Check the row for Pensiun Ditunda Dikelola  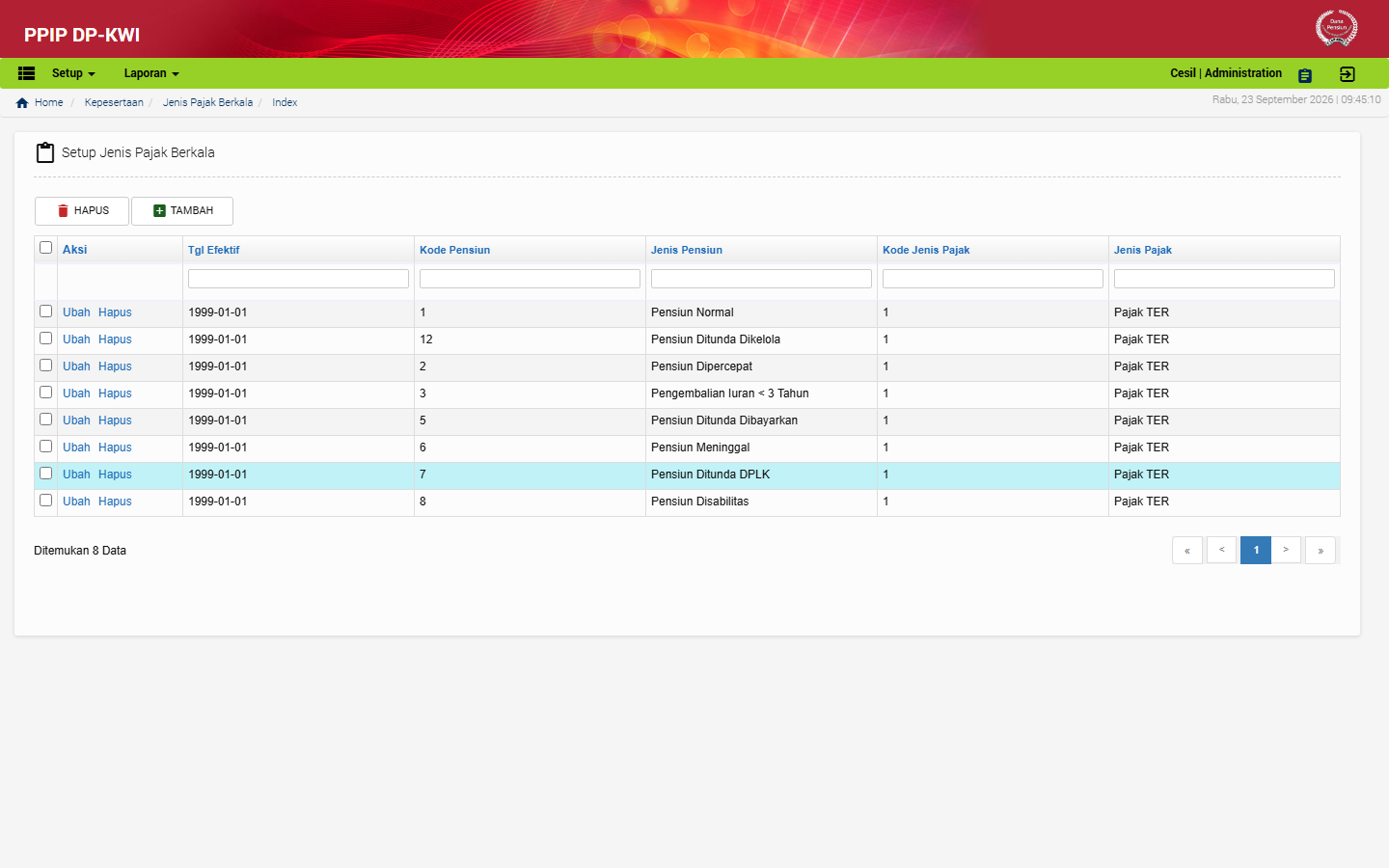click(45, 339)
